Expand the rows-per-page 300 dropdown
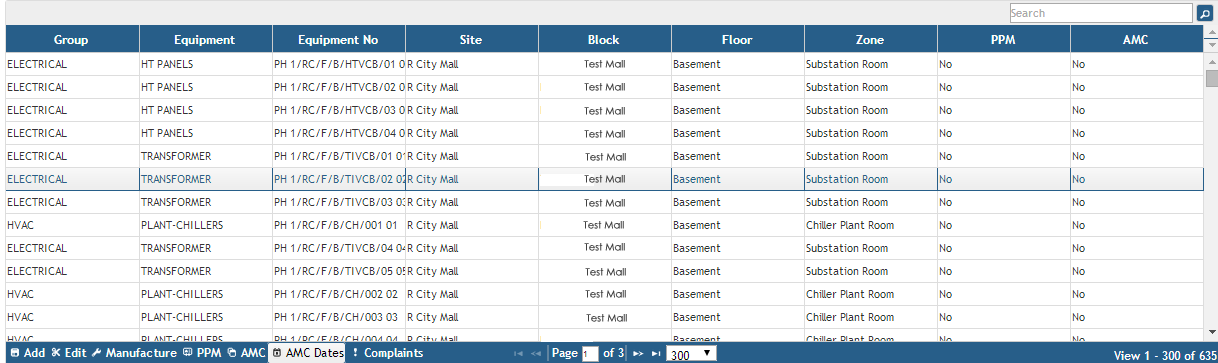This screenshot has width=1218, height=363. (691, 354)
